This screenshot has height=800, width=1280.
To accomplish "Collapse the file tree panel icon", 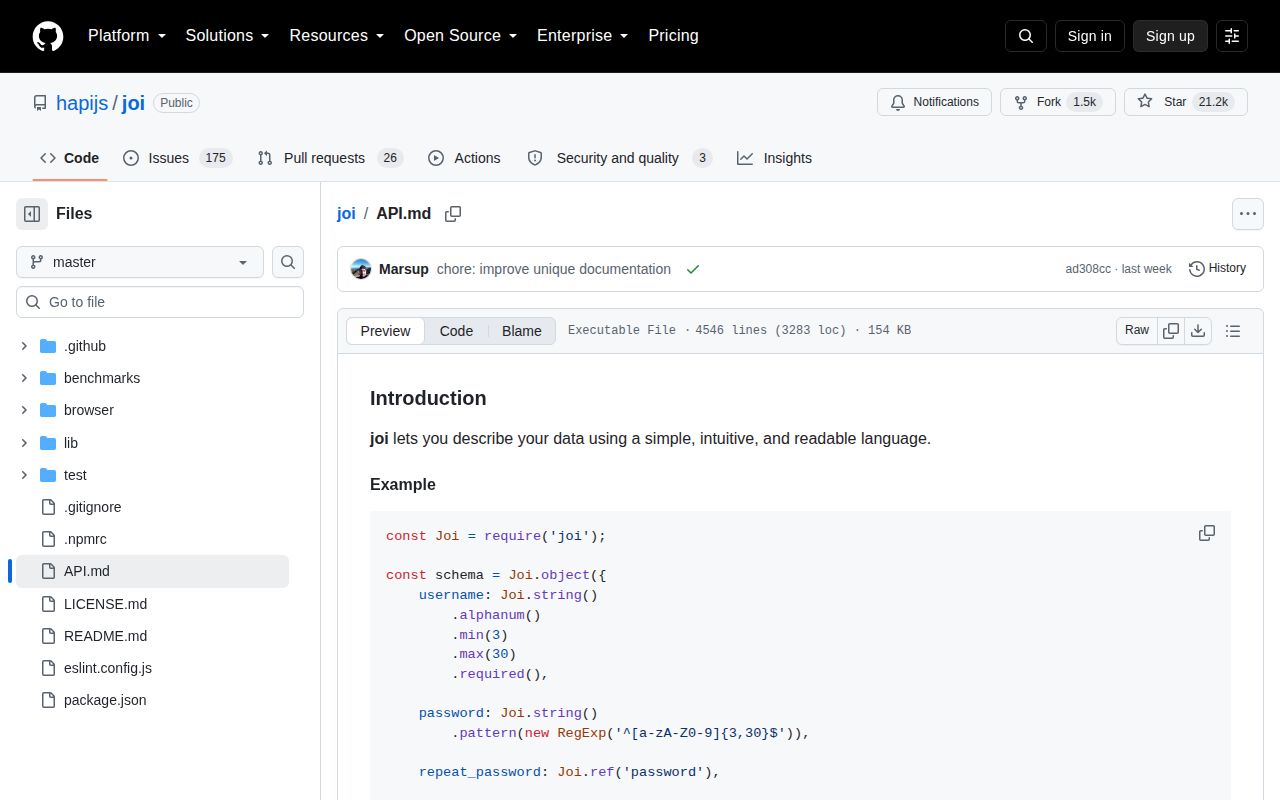I will point(32,214).
